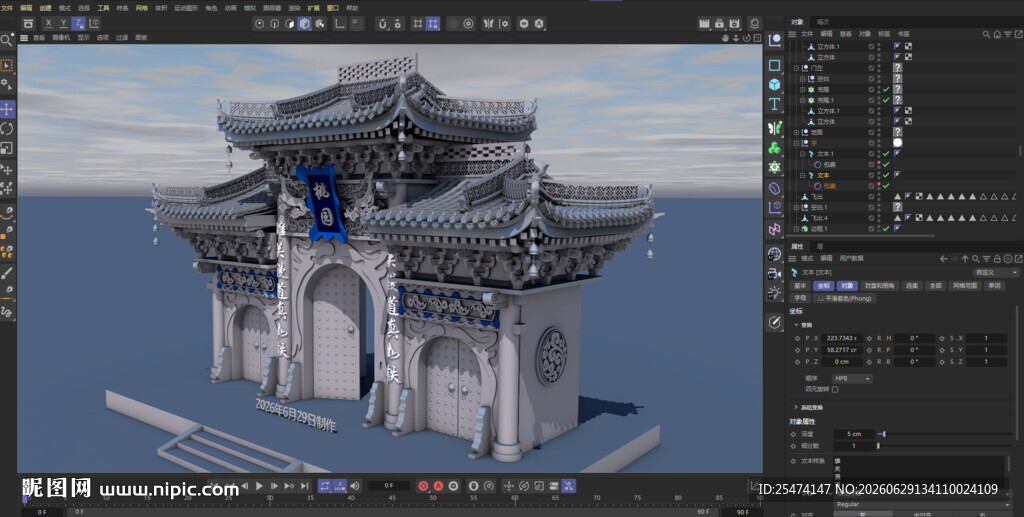Click the 封盖和倒角 attribute button
Screen dimensions: 1024x517
(879, 286)
